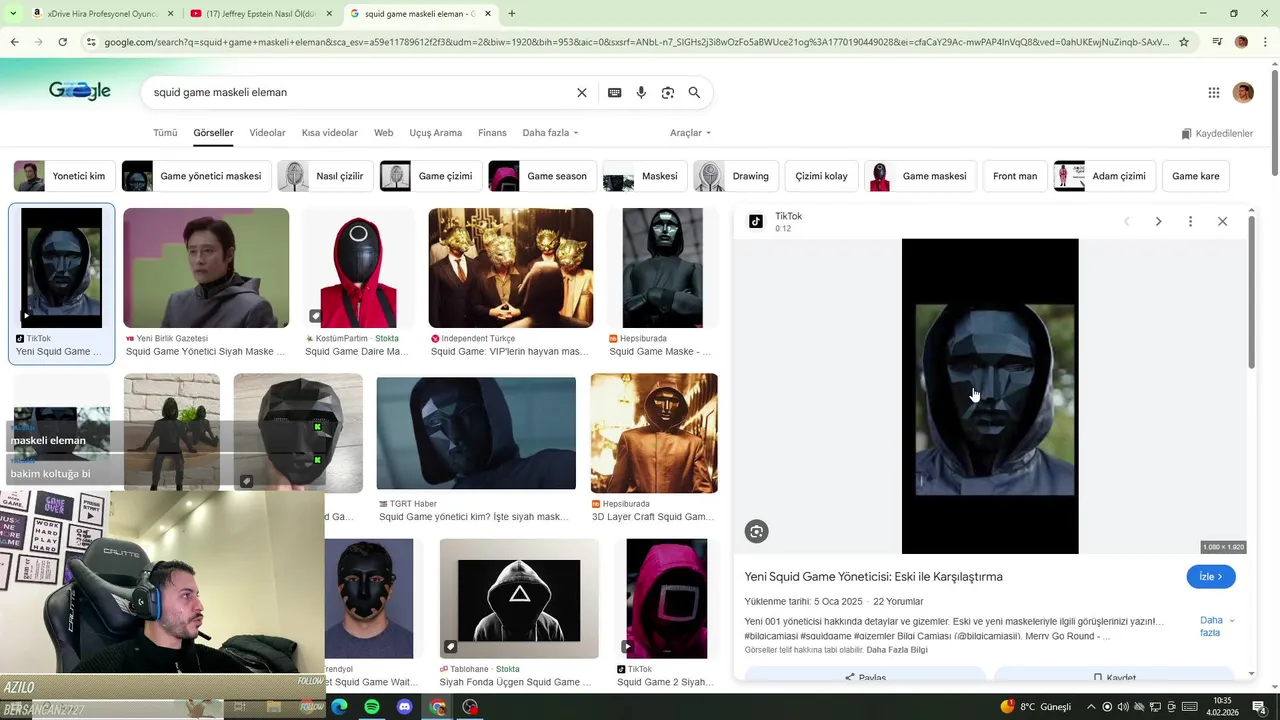Screen dimensions: 1280x720
Task: Open preview panel three-dot options
Action: (1190, 221)
